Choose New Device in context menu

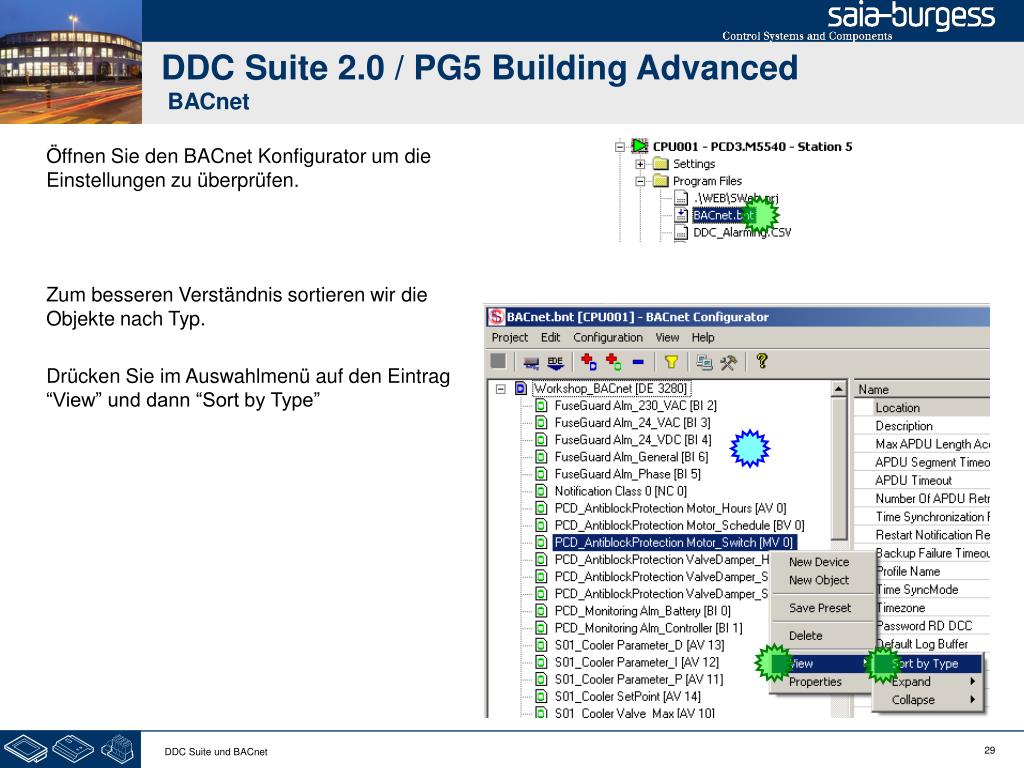point(819,562)
